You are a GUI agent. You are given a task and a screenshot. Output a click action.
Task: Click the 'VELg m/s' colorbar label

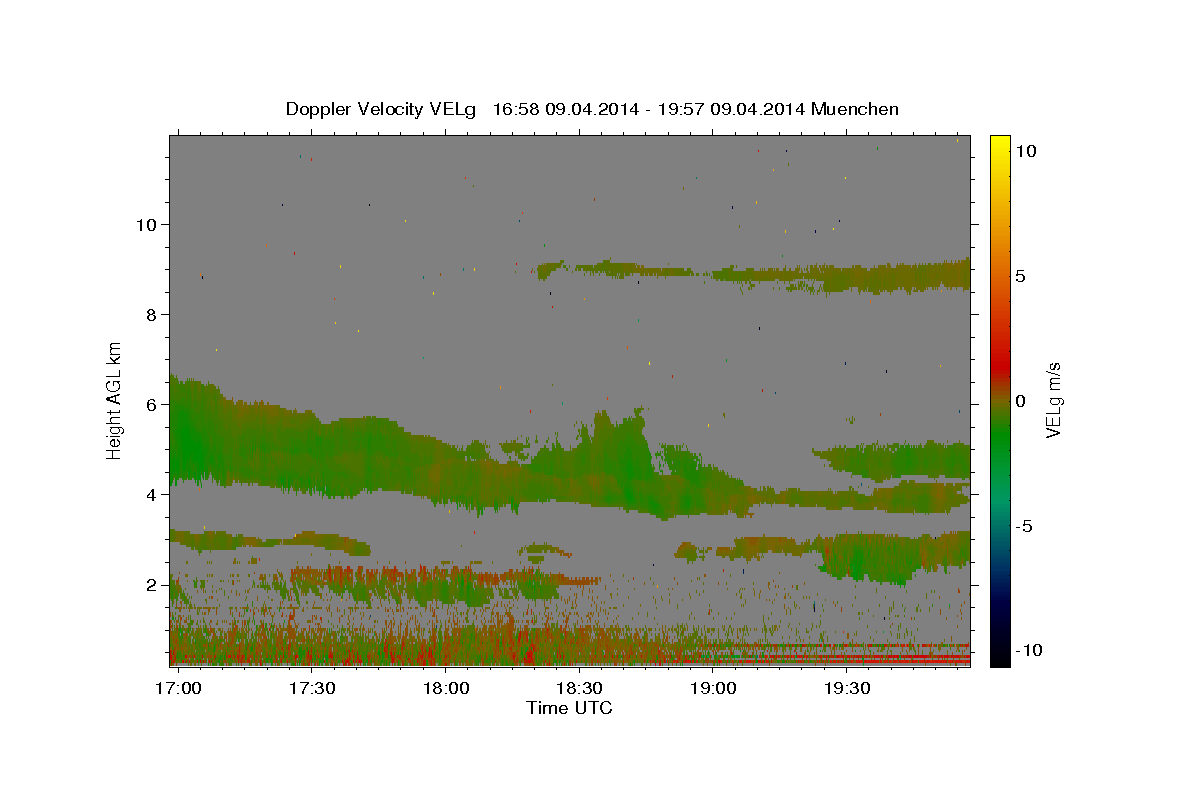pyautogui.click(x=1053, y=400)
